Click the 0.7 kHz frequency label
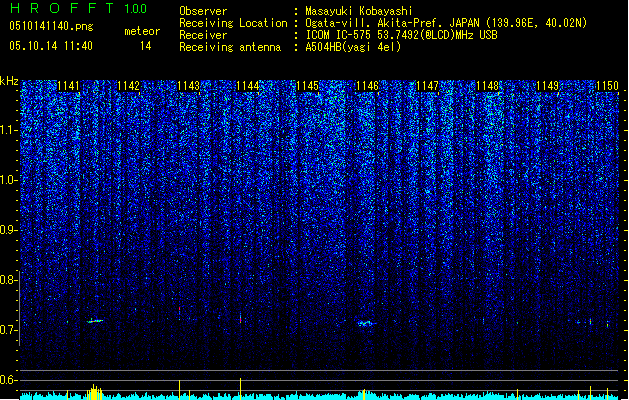629x400 pixels. click(x=8, y=330)
